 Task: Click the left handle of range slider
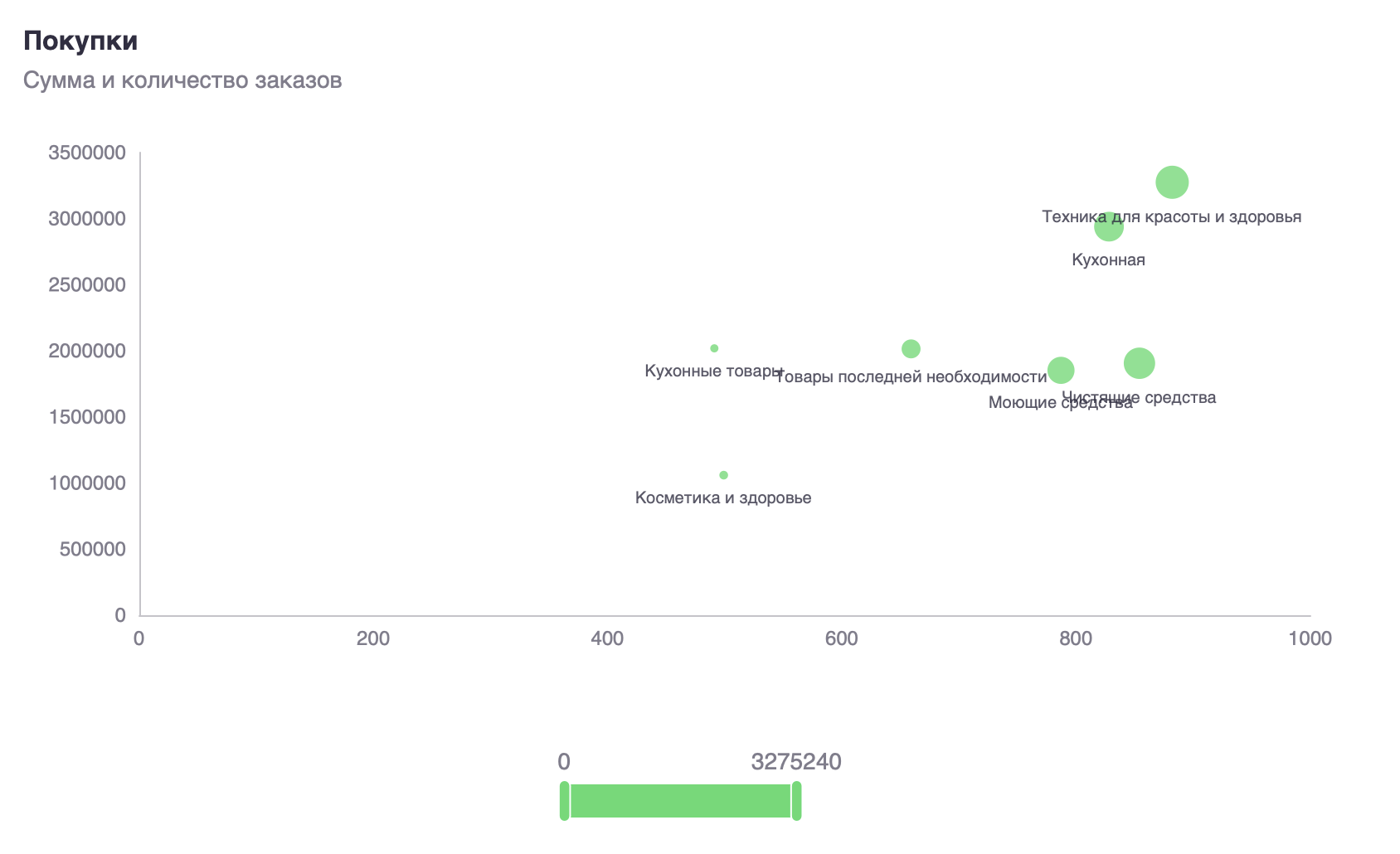point(564,800)
